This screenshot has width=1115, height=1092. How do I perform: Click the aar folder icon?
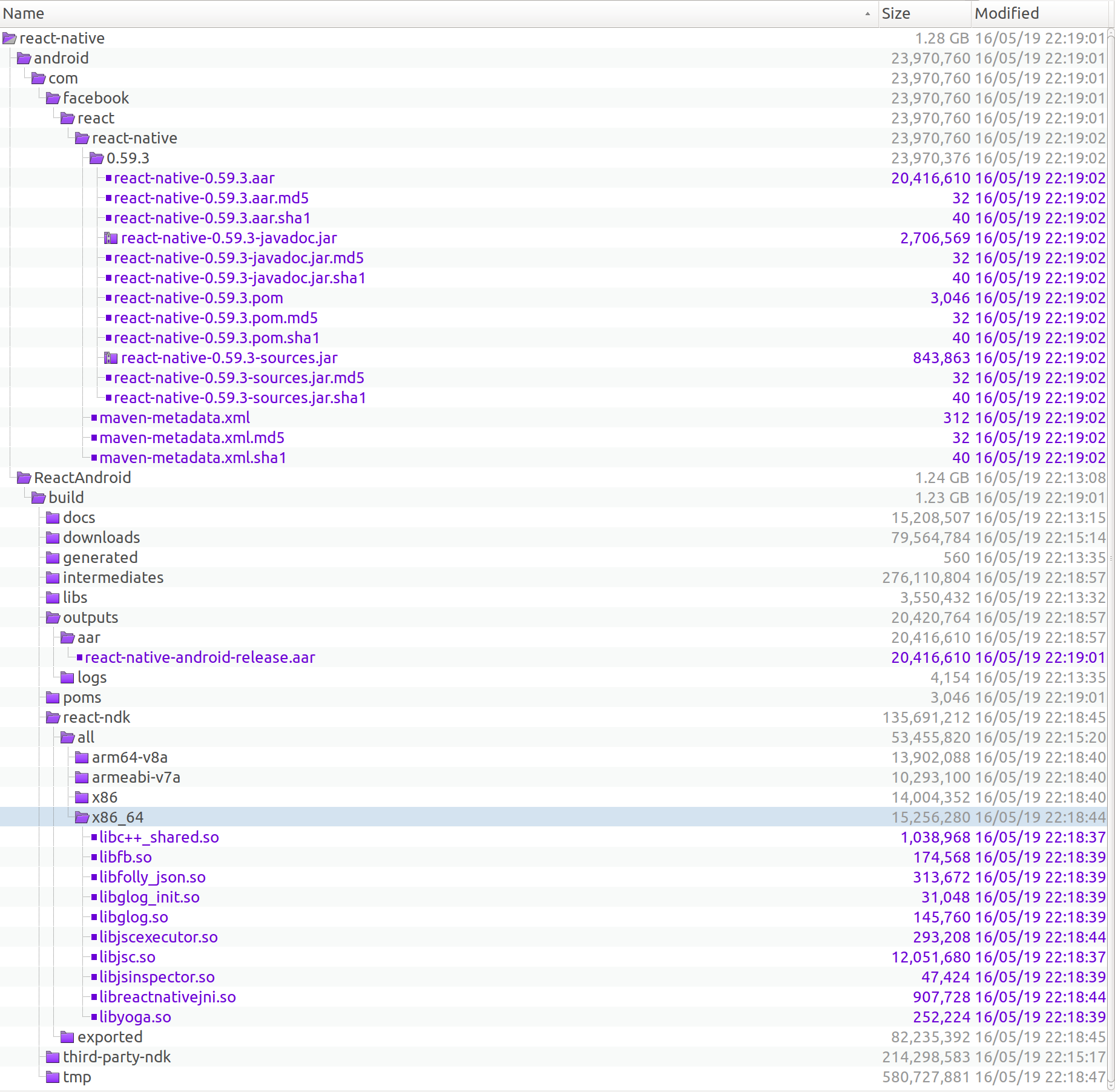click(x=67, y=638)
